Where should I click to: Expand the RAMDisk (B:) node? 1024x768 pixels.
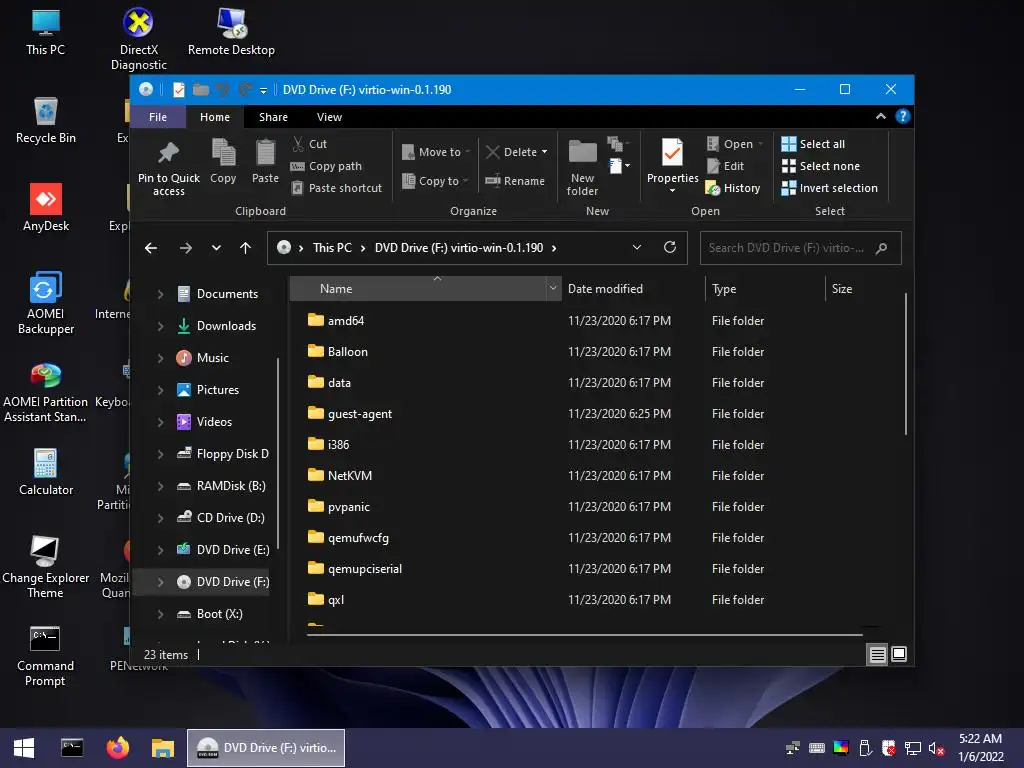tap(161, 486)
